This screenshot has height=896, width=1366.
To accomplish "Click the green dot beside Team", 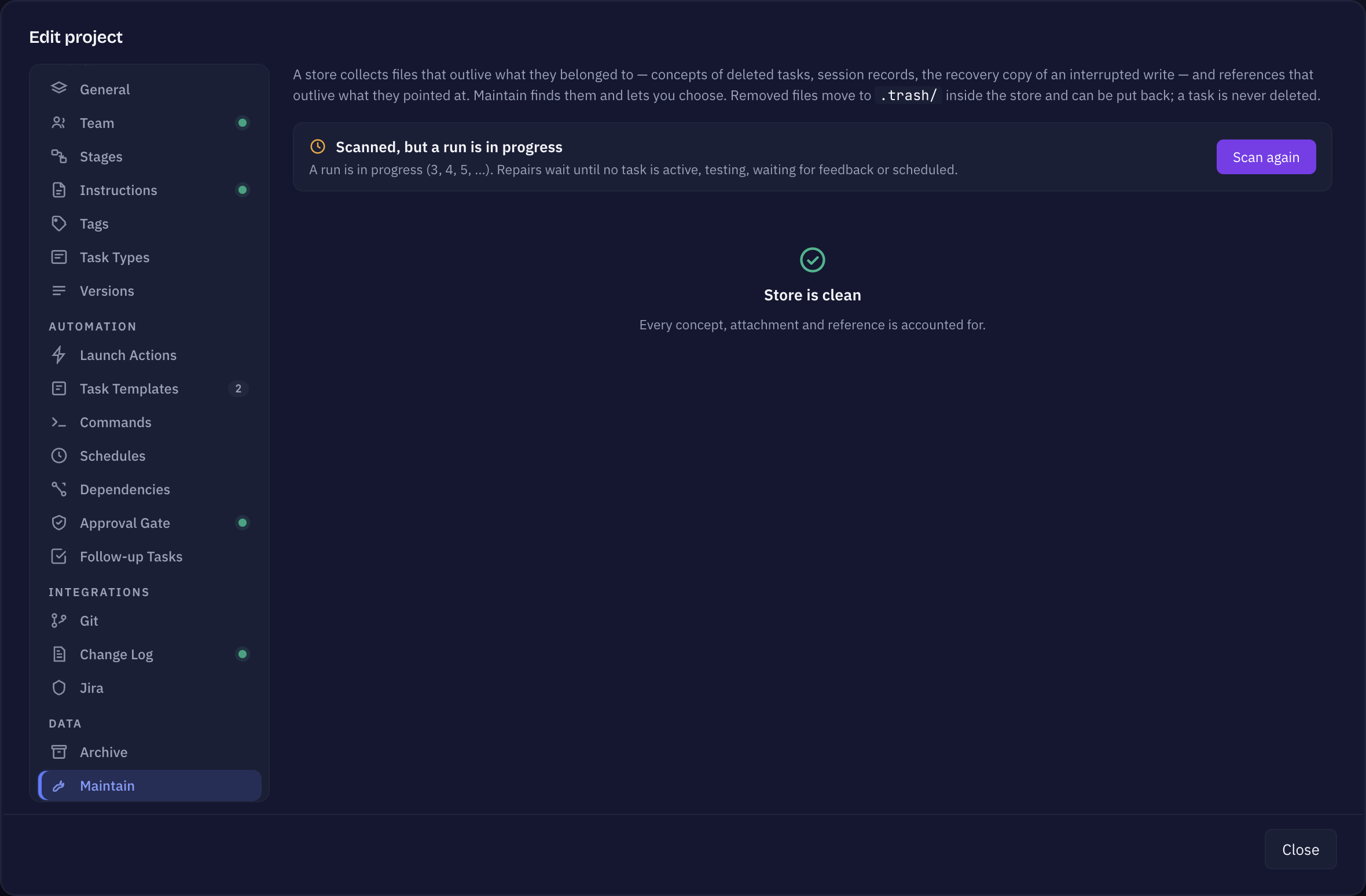I will (243, 123).
